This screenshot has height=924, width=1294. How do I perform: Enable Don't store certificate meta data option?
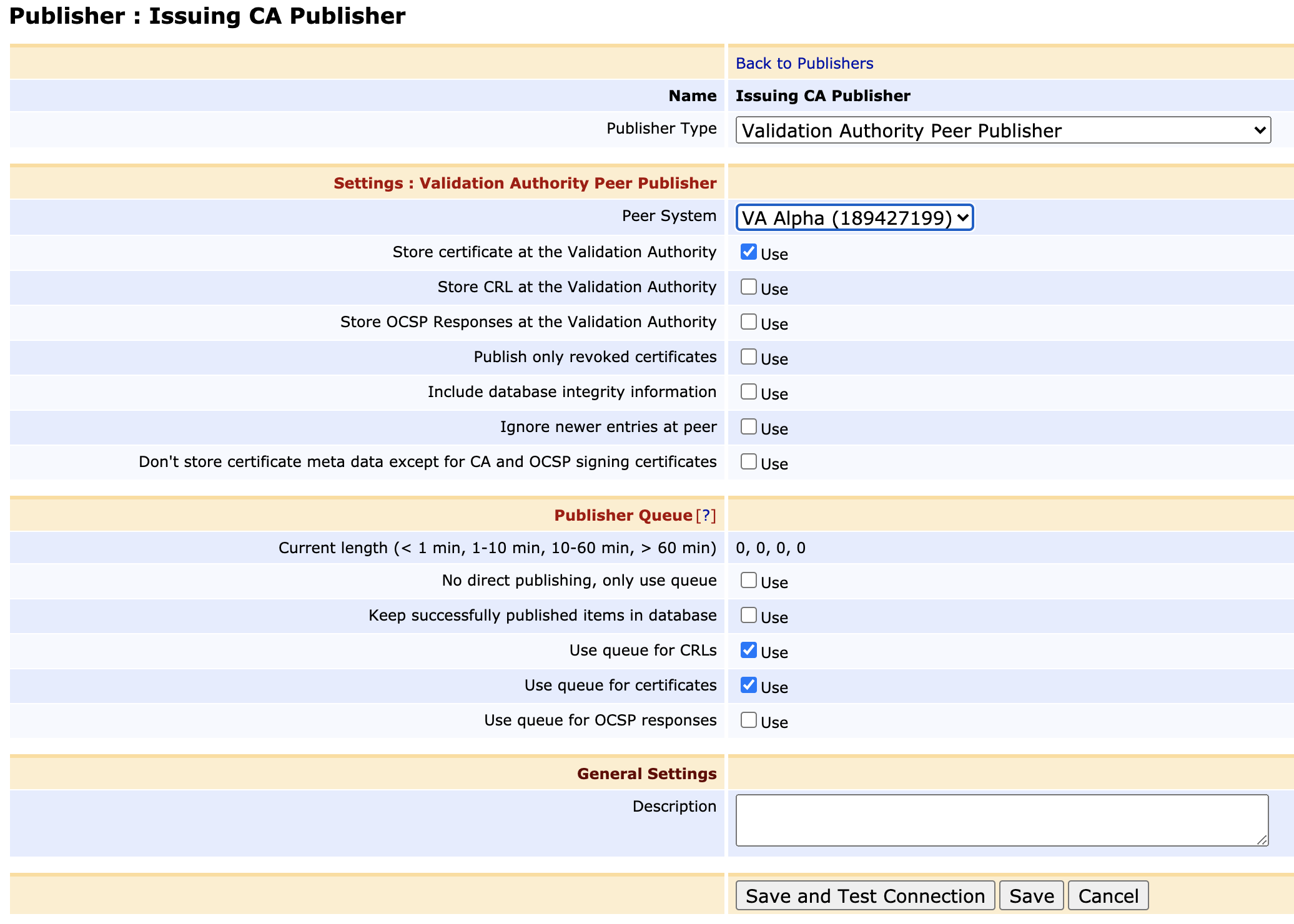coord(748,461)
